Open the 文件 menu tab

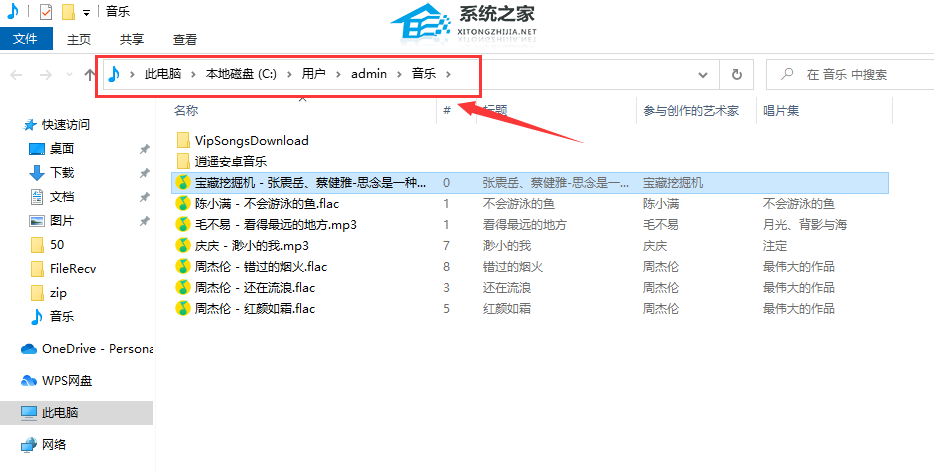pos(26,39)
